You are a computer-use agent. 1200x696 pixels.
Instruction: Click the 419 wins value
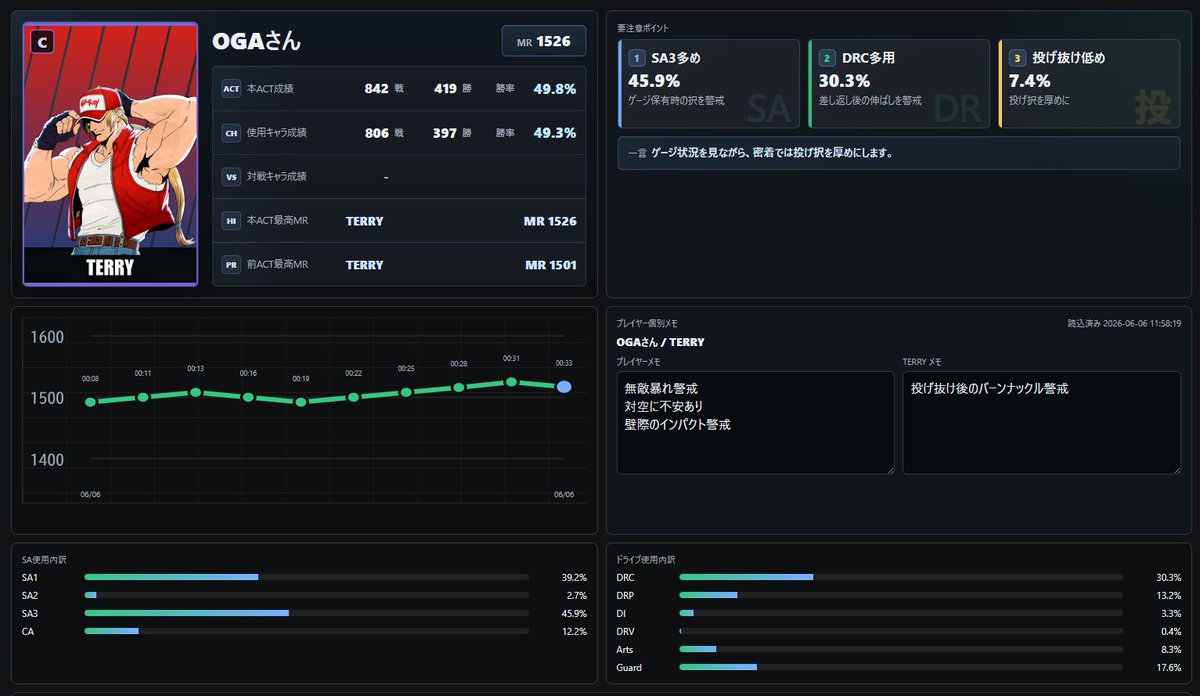(x=445, y=89)
